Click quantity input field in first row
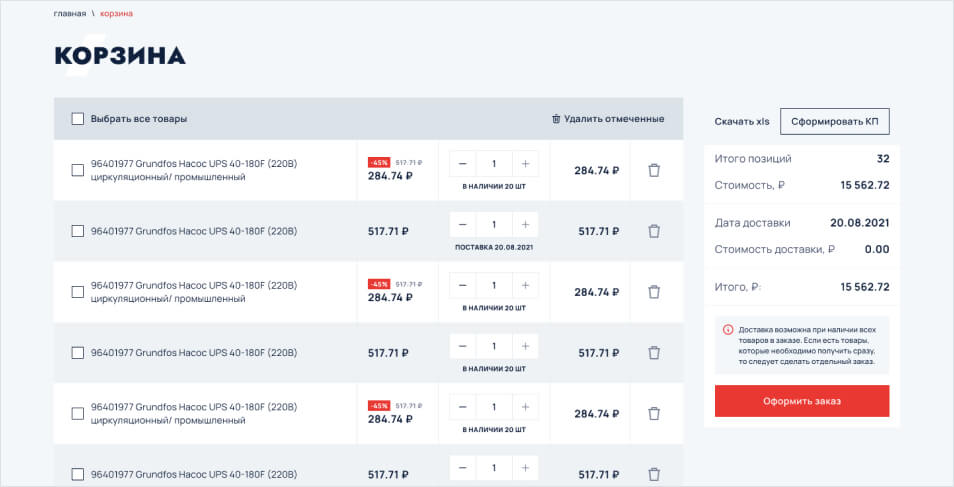This screenshot has height=487, width=954. click(494, 163)
